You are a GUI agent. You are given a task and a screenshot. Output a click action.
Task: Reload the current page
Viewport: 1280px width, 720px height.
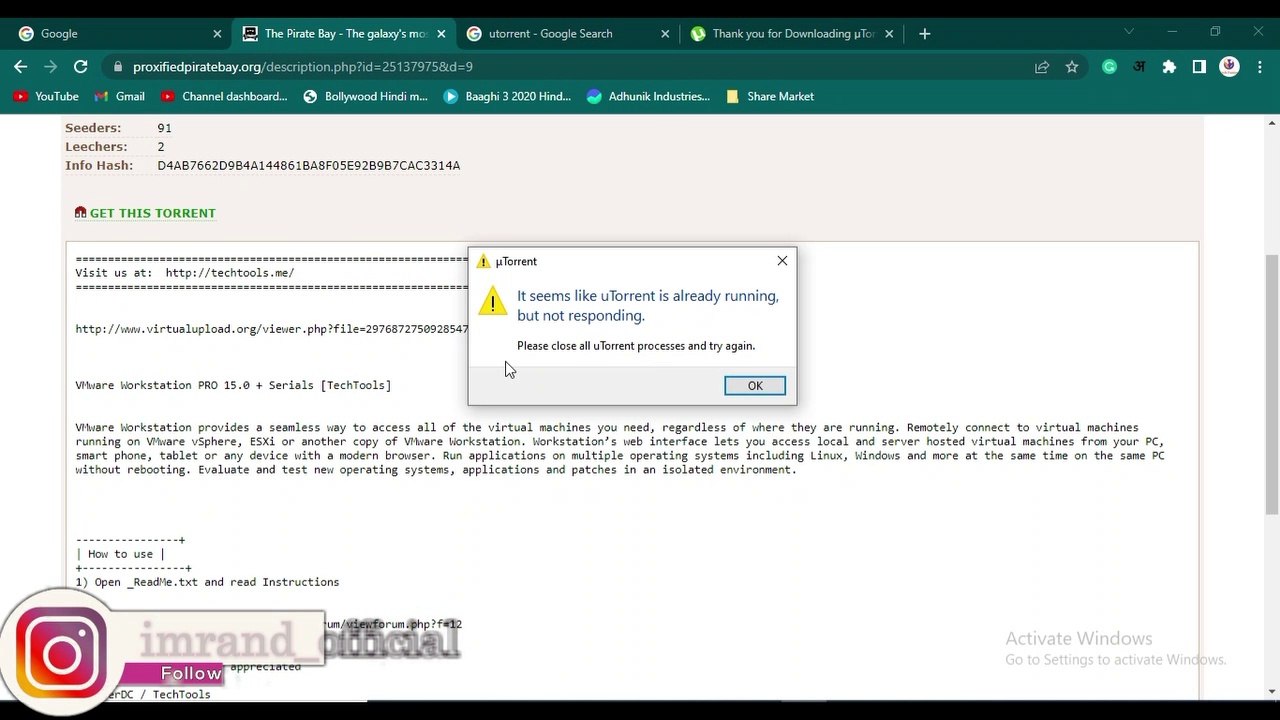point(81,67)
